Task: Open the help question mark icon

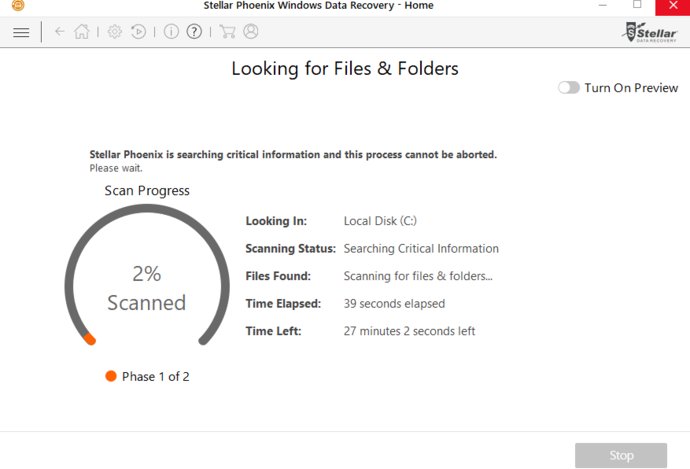Action: pyautogui.click(x=194, y=32)
